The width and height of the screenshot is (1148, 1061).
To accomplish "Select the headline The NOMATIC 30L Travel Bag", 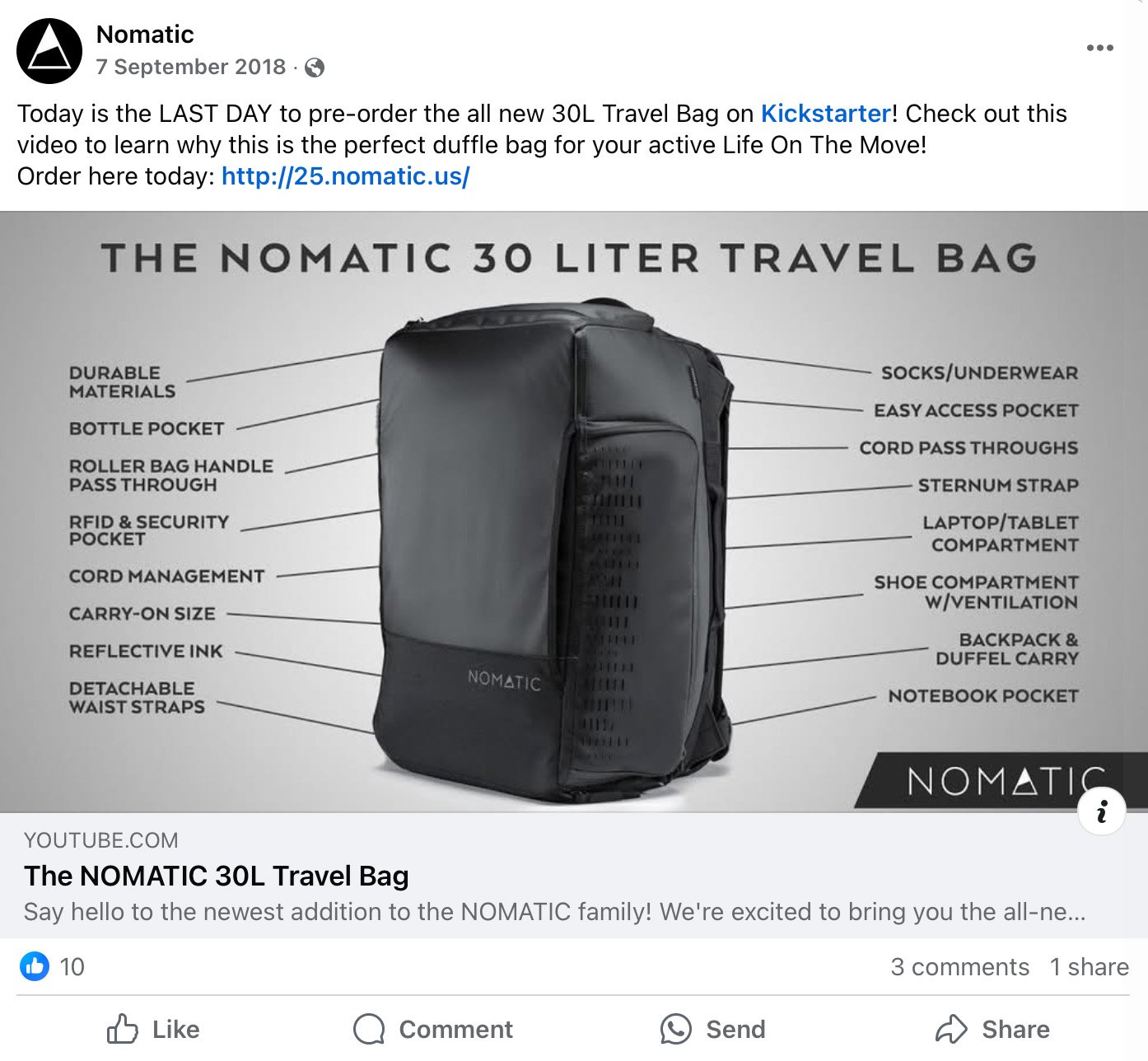I will coord(216,876).
